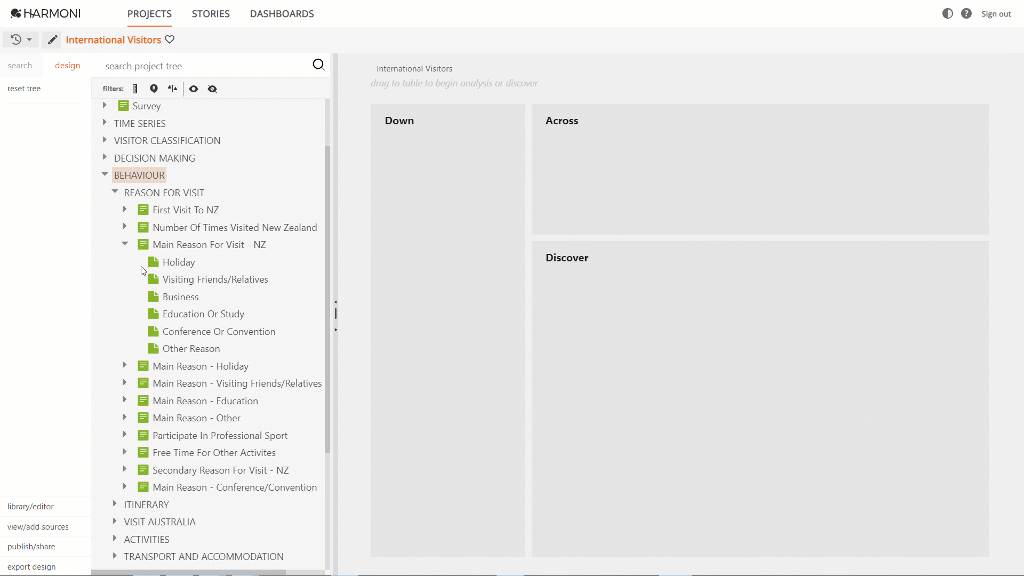The image size is (1024, 576).
Task: Click the panel splitter collapse handle
Action: coord(336,314)
